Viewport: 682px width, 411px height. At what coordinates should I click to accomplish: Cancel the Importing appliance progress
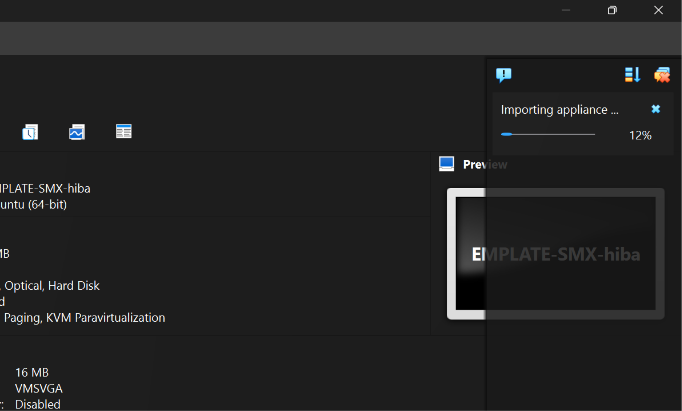655,109
